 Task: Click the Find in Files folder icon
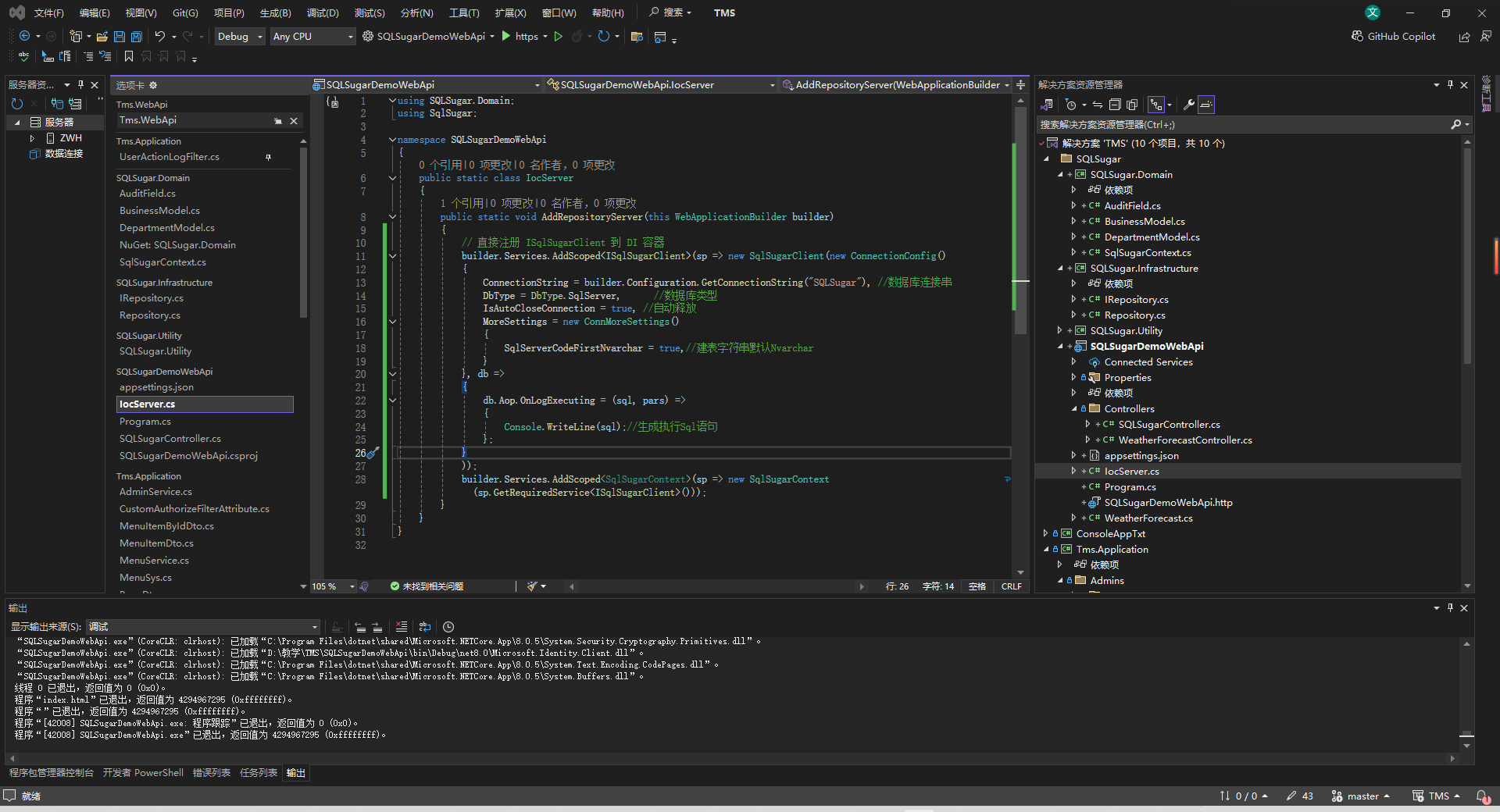tap(637, 37)
